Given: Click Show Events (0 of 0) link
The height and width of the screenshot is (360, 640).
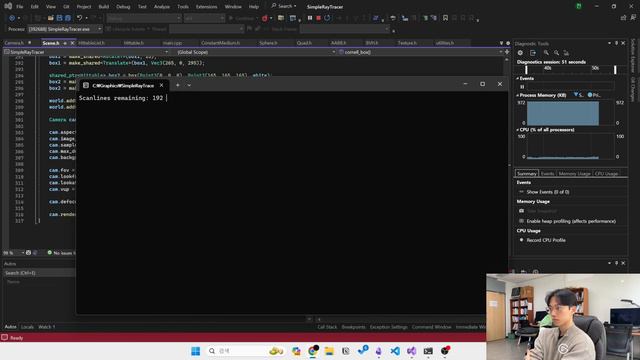Looking at the screenshot, I should point(548,192).
